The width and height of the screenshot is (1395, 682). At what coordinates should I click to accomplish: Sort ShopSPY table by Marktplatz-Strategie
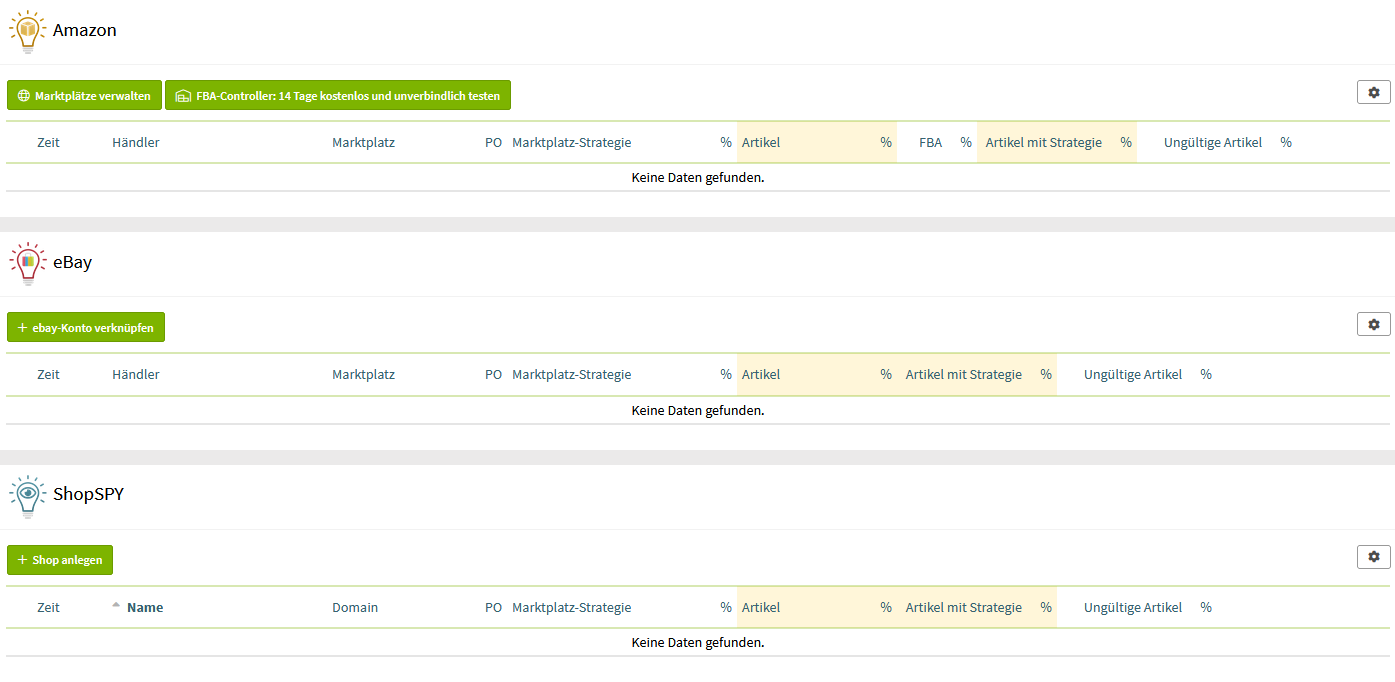pos(571,608)
